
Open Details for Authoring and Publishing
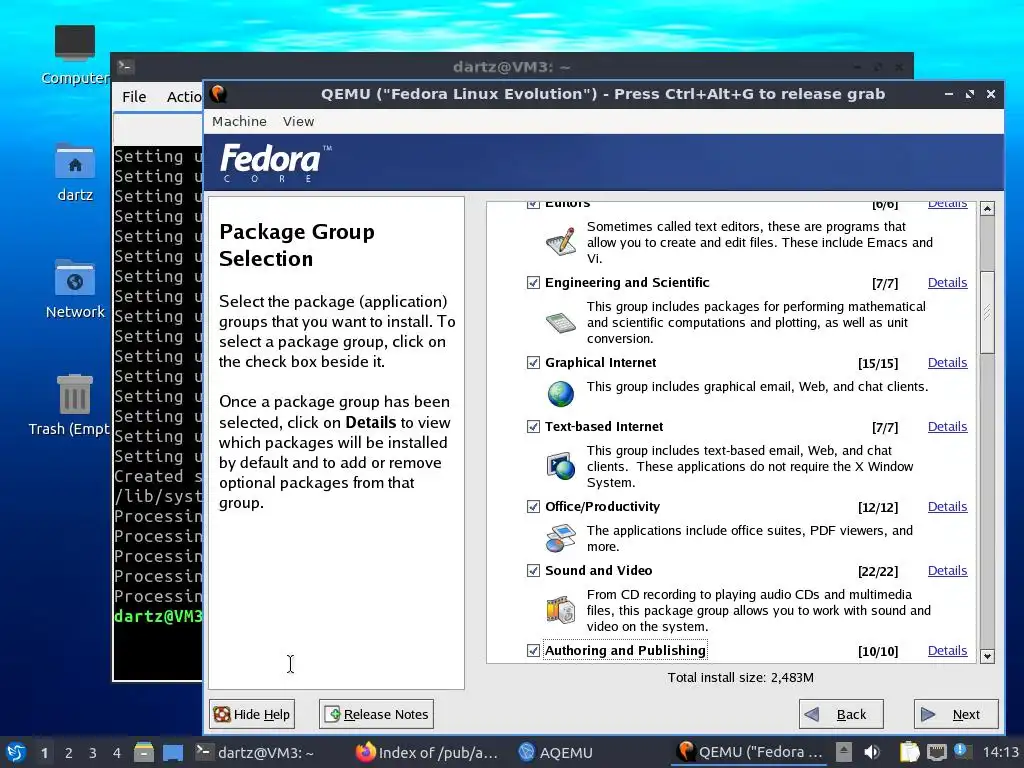[948, 650]
